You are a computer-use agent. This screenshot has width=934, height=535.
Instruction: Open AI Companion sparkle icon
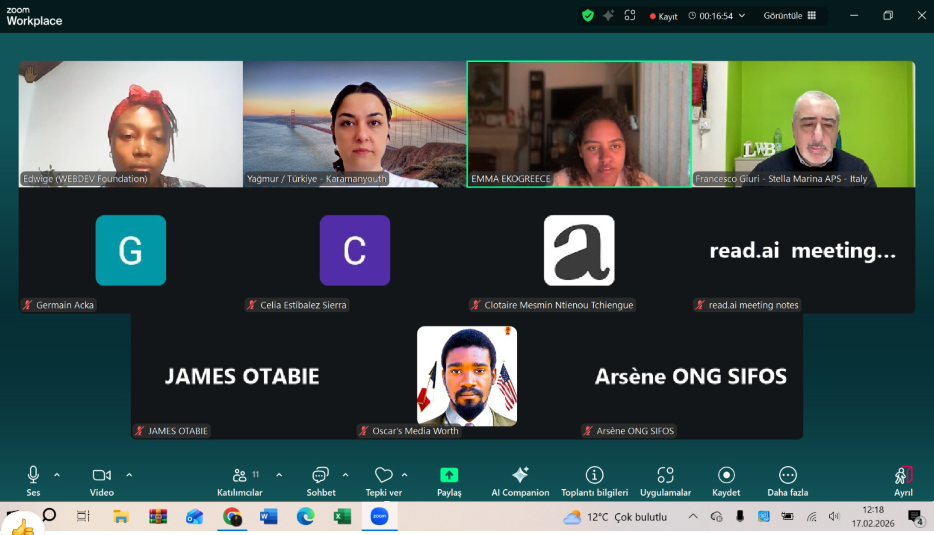520,475
